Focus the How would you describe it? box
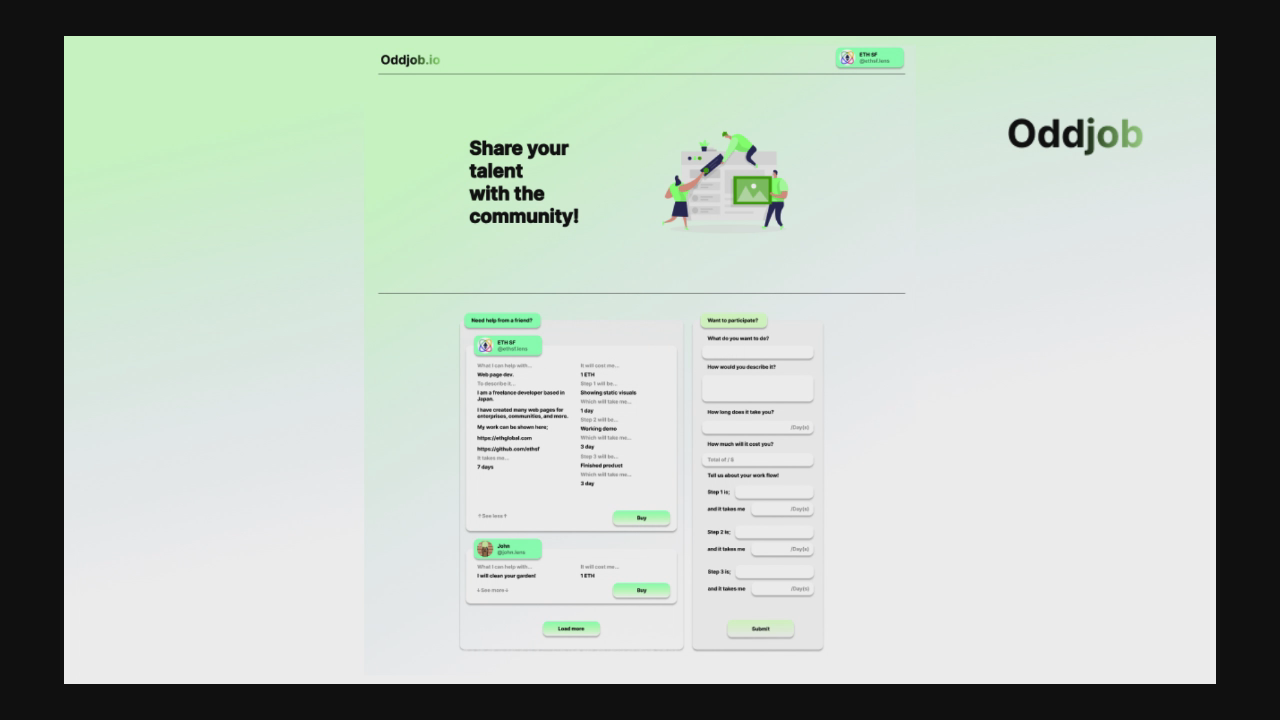This screenshot has height=720, width=1280. 757,389
